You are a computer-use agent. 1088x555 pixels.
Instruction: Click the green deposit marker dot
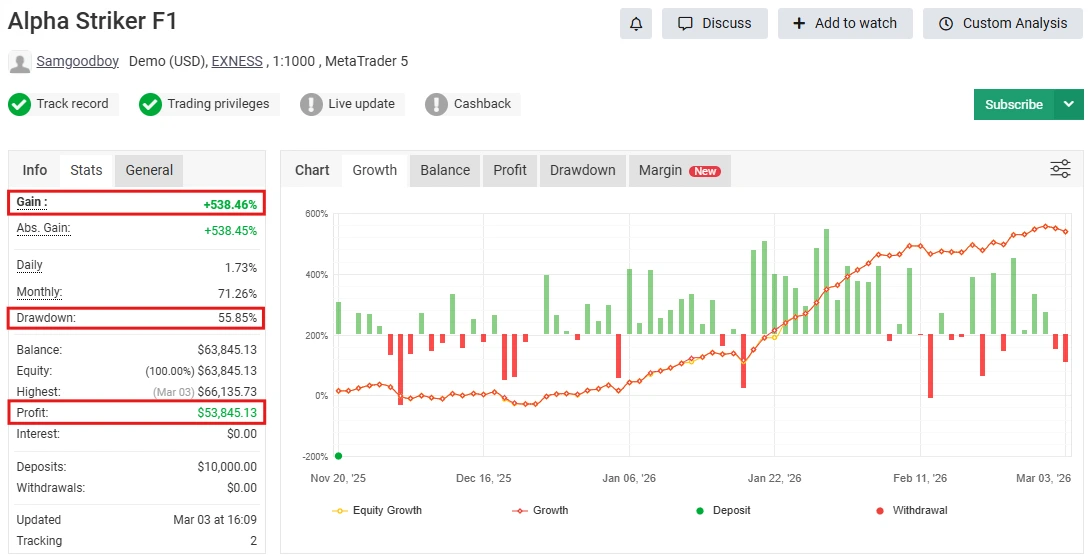click(338, 456)
